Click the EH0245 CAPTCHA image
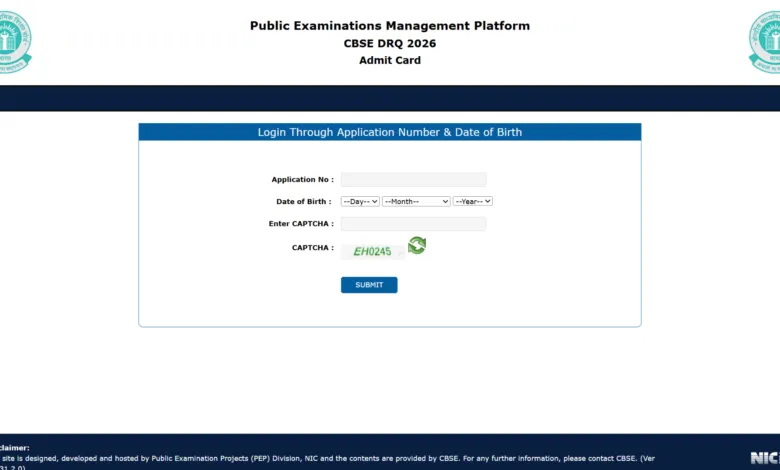780x470 pixels. pos(373,252)
